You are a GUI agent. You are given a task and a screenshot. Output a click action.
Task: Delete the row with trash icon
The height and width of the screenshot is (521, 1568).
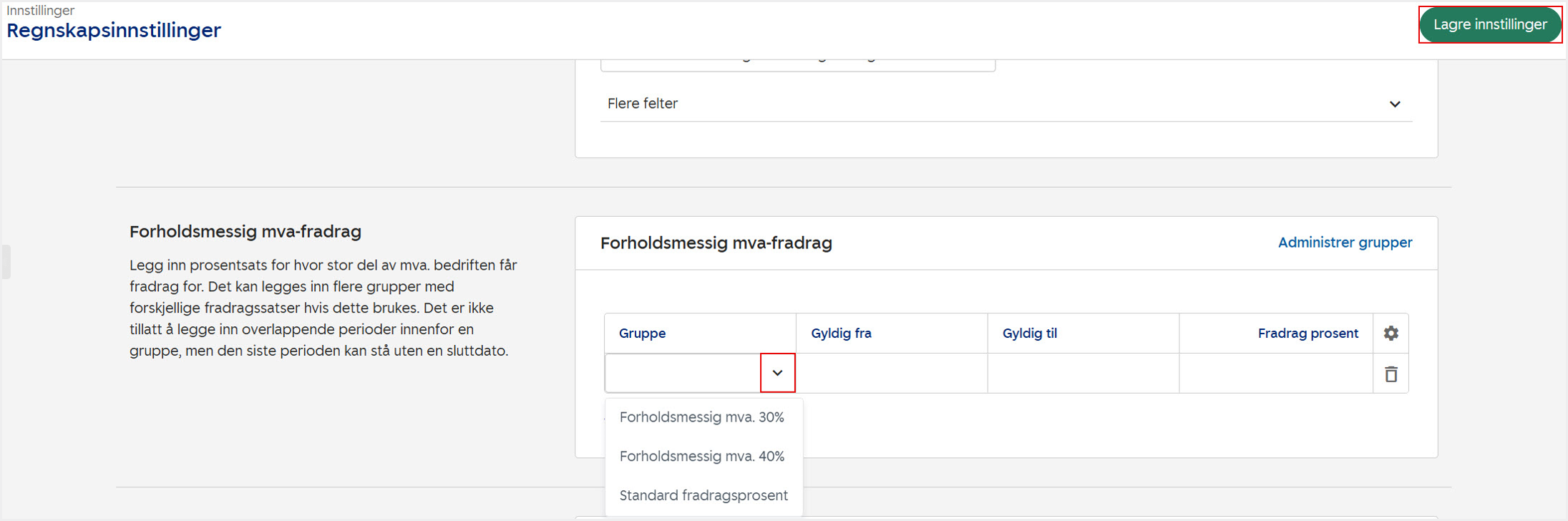pyautogui.click(x=1391, y=374)
